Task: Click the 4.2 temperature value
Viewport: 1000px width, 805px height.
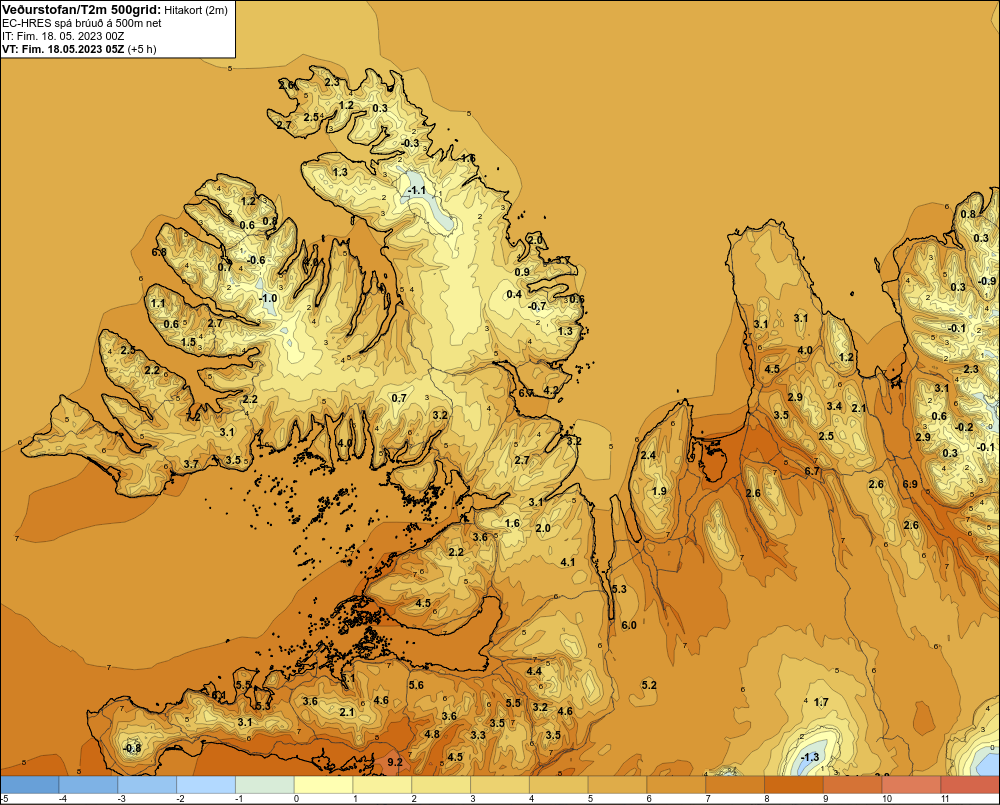Action: point(551,390)
